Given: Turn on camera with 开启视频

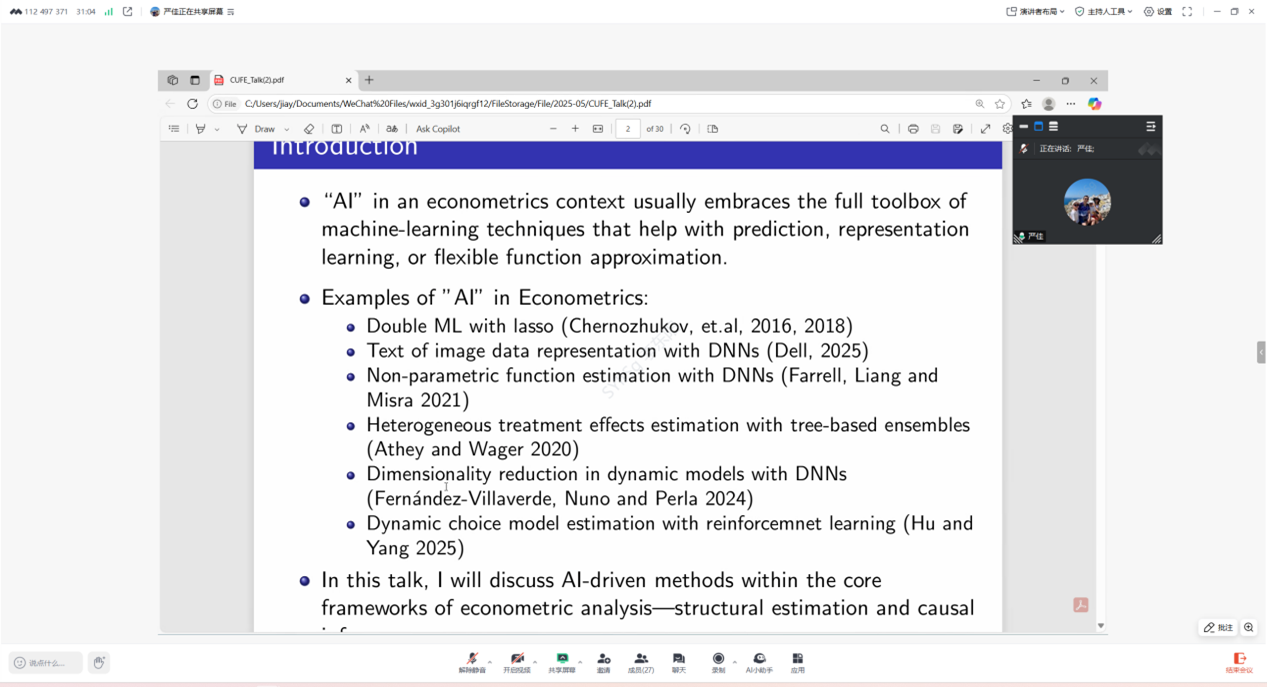Looking at the screenshot, I should [x=517, y=662].
